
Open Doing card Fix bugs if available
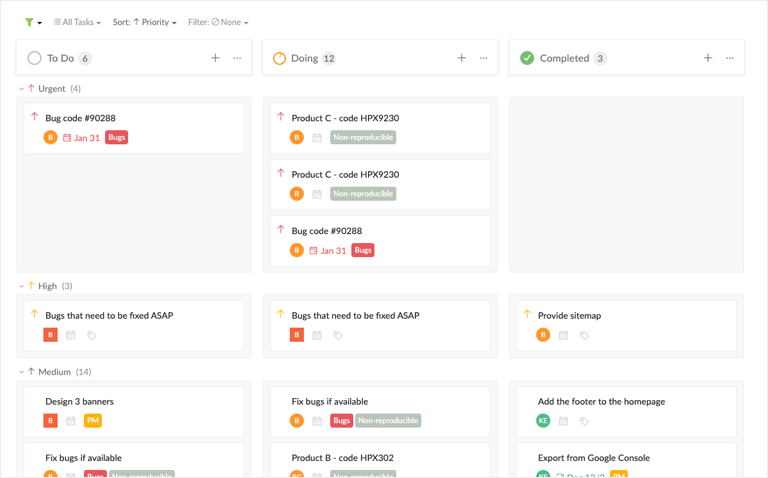click(x=380, y=411)
